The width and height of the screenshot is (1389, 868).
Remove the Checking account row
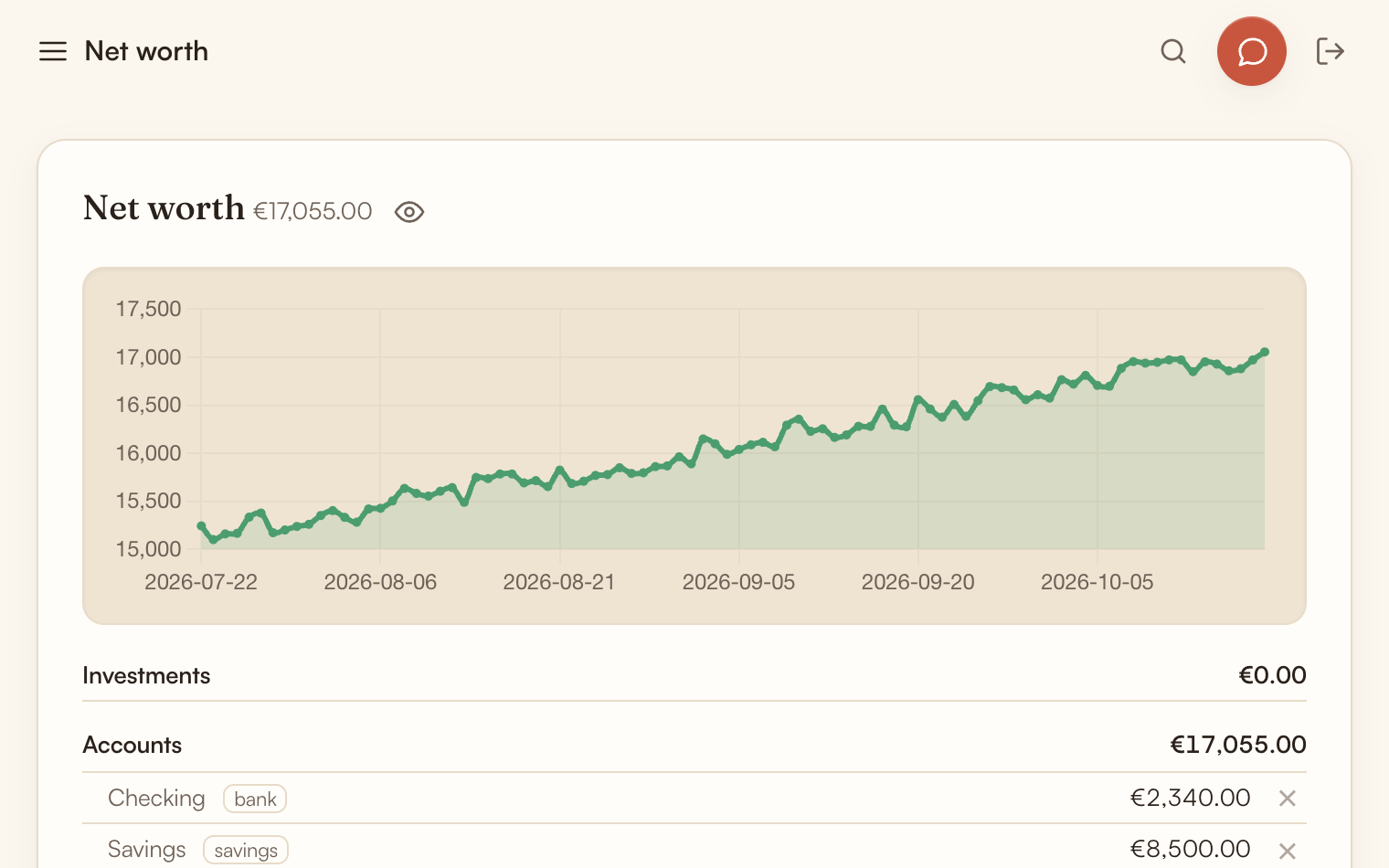click(x=1288, y=799)
